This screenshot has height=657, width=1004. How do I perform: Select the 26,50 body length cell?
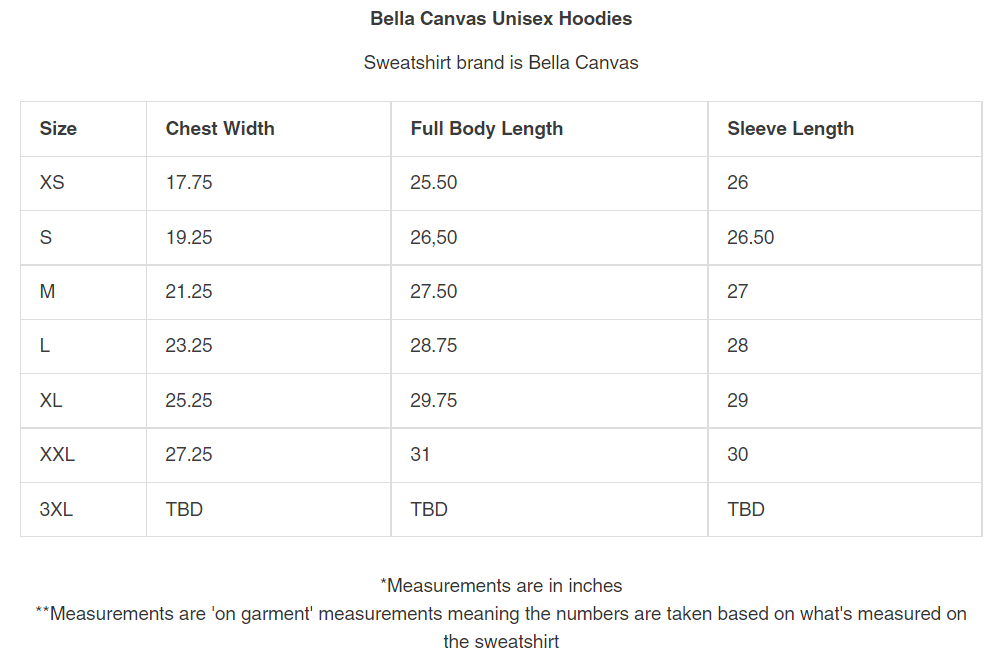point(433,237)
